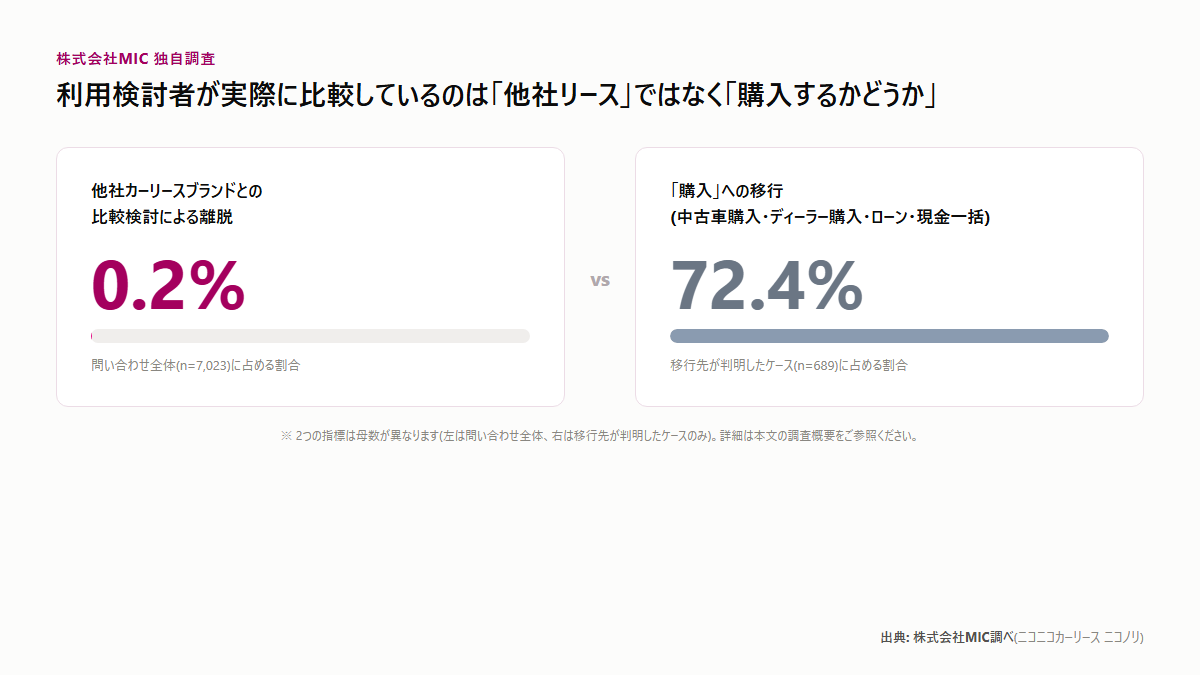
Task: Click the 72.4% figure
Action: (766, 285)
